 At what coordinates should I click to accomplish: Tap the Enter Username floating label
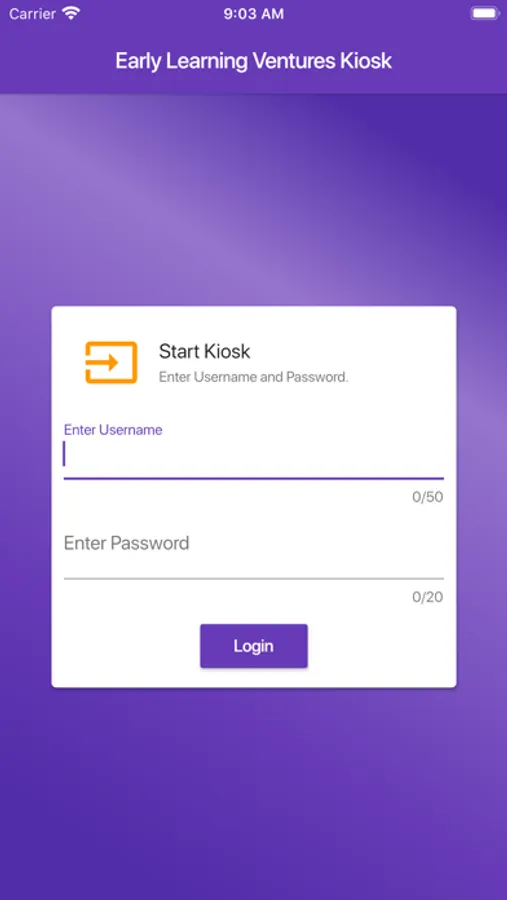pyautogui.click(x=113, y=430)
